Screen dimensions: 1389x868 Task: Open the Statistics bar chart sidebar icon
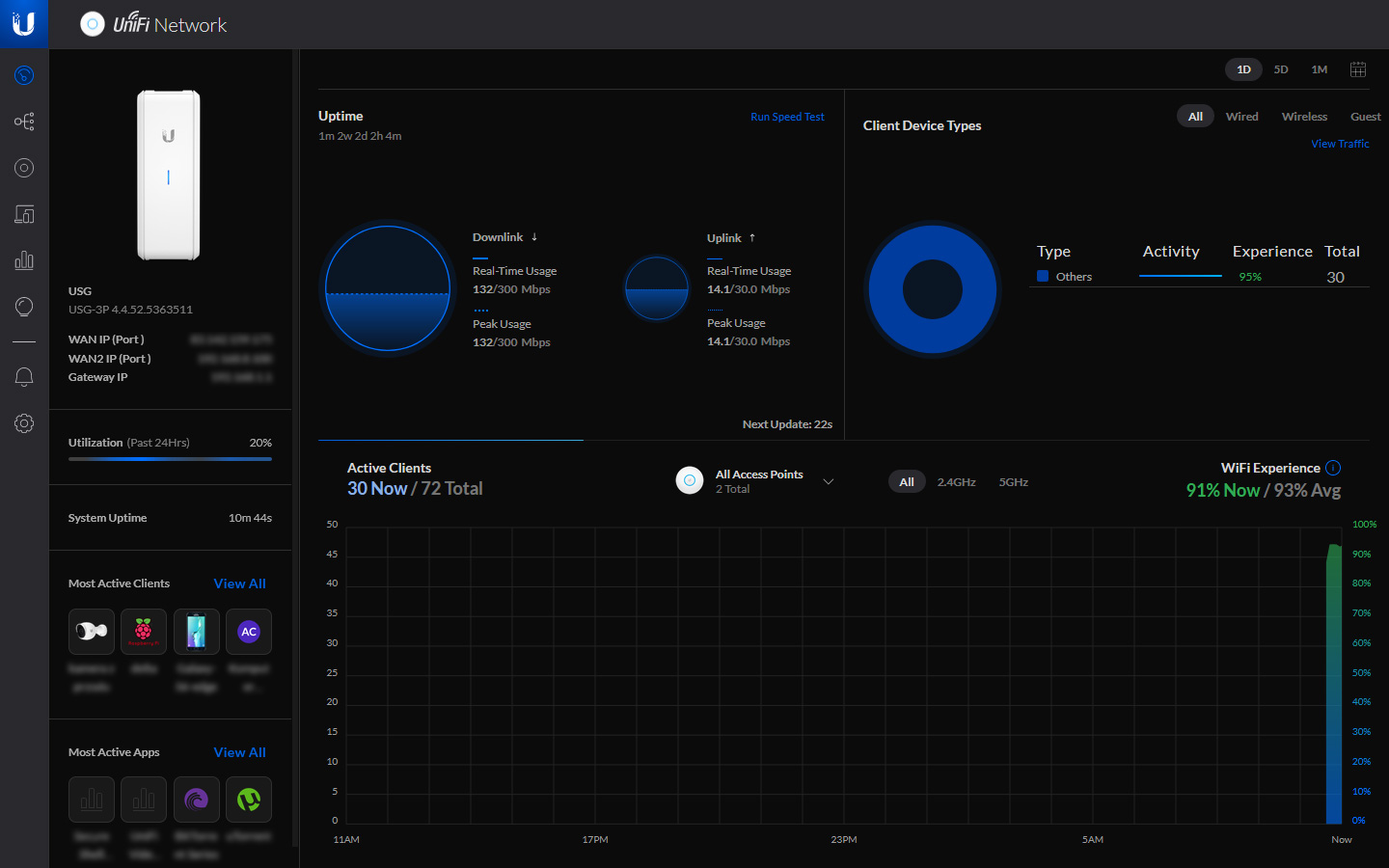pyautogui.click(x=24, y=260)
